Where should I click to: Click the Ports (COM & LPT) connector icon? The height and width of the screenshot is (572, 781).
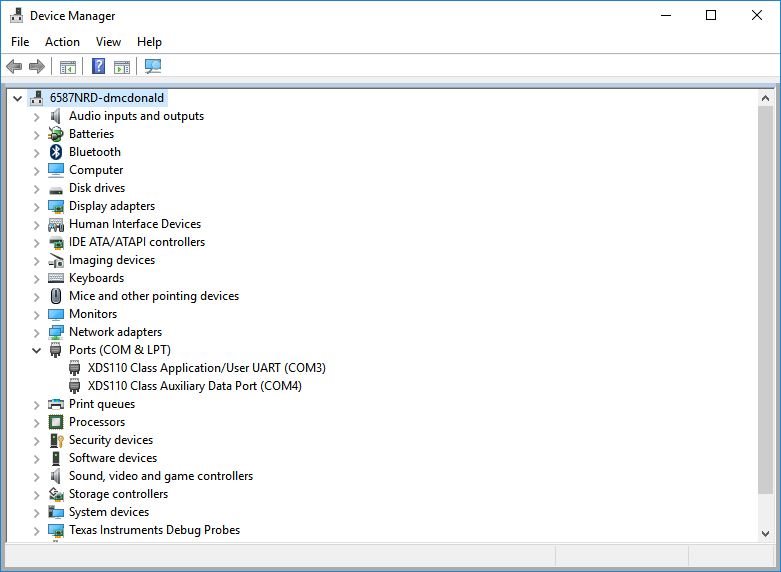[55, 350]
